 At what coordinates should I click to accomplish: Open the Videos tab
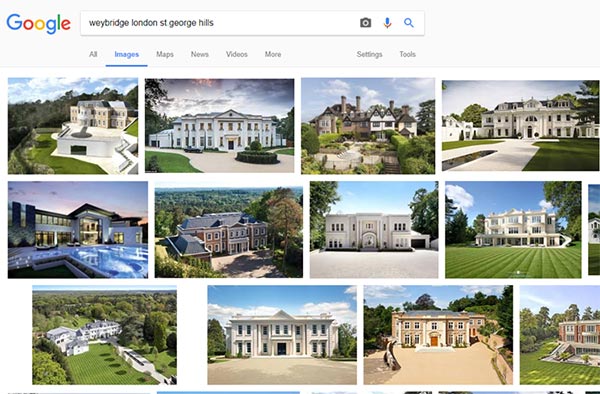pos(237,54)
